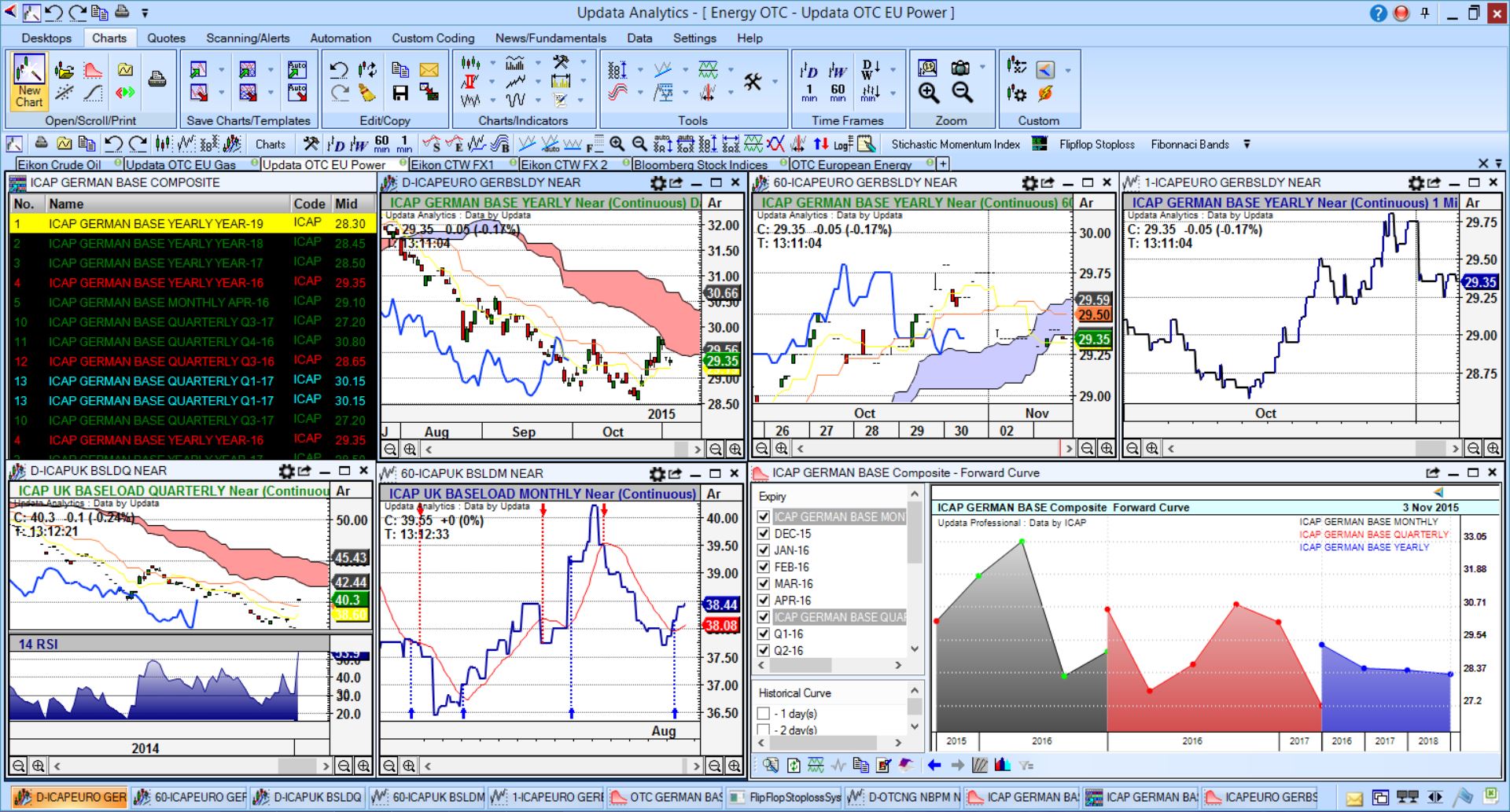Click the Charts button in second toolbar

click(x=270, y=145)
